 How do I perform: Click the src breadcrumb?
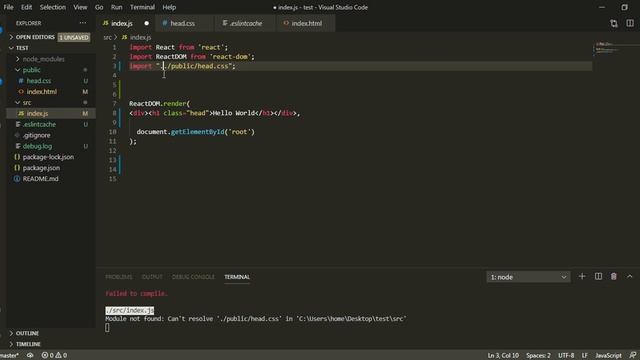pos(107,38)
